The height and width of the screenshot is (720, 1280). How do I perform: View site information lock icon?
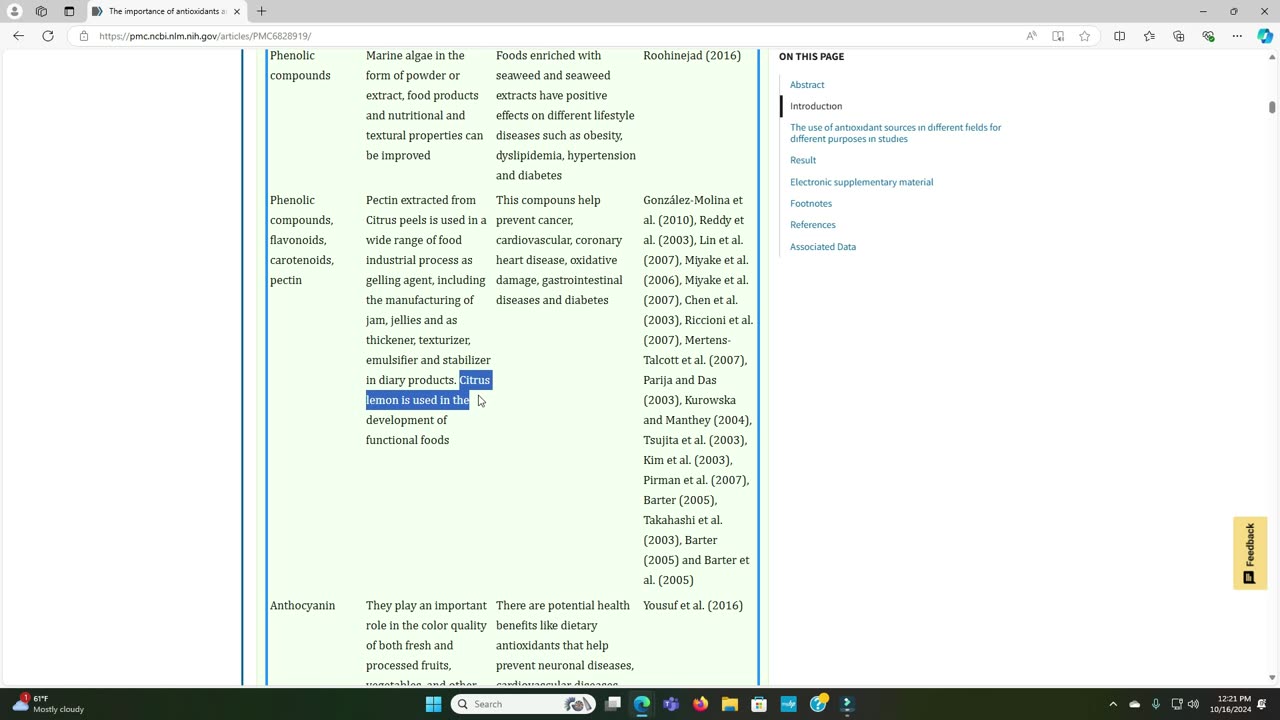(x=84, y=36)
